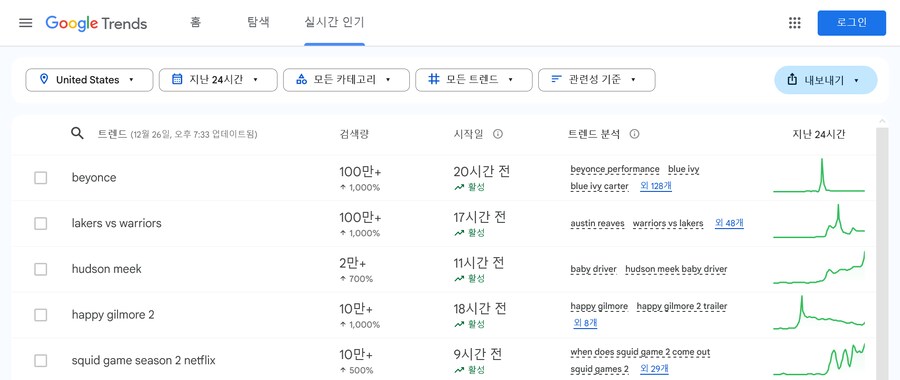Image resolution: width=900 pixels, height=380 pixels.
Task: Open the beyonce performance related query
Action: pyautogui.click(x=615, y=169)
